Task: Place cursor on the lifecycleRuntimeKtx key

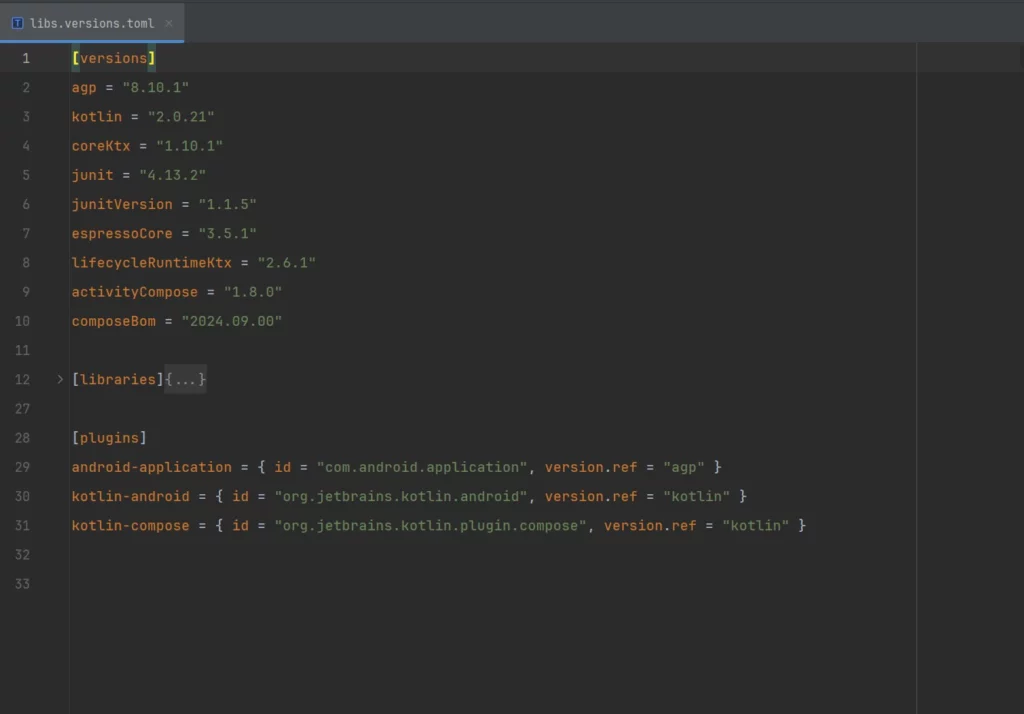Action: pos(151,263)
